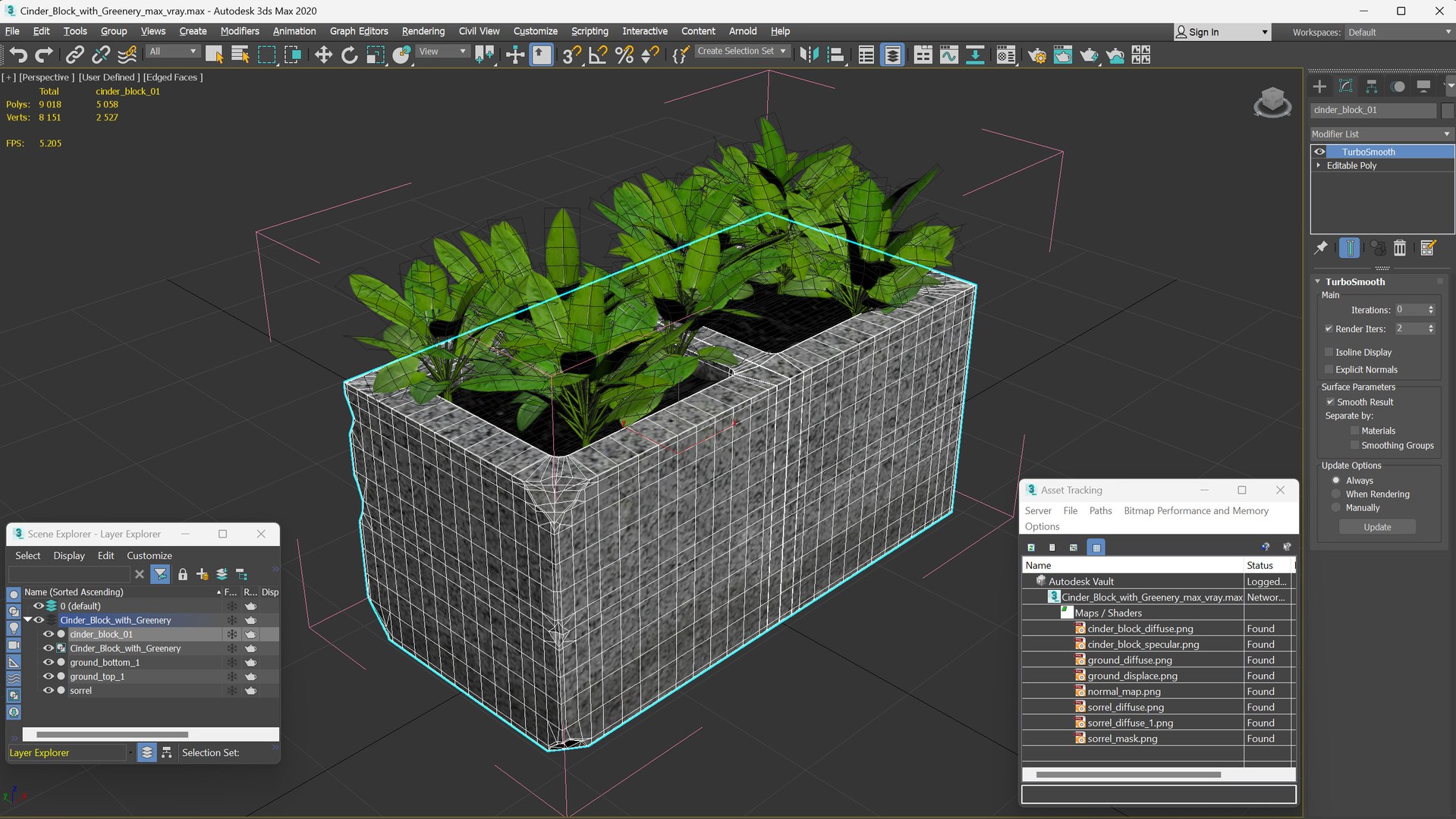Activate the Select and Scale tool
The height and width of the screenshot is (819, 1456).
click(376, 55)
